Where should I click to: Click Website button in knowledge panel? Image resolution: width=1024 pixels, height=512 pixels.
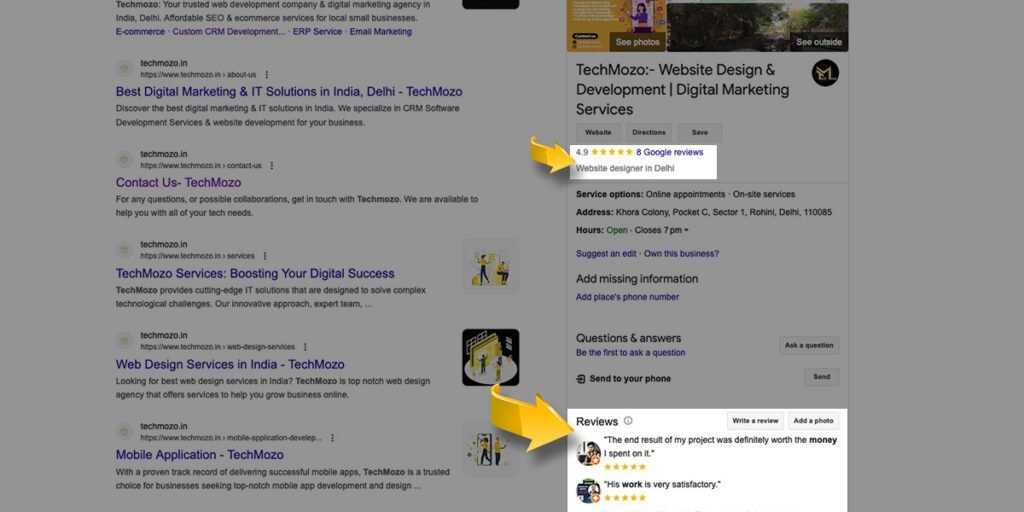(598, 133)
